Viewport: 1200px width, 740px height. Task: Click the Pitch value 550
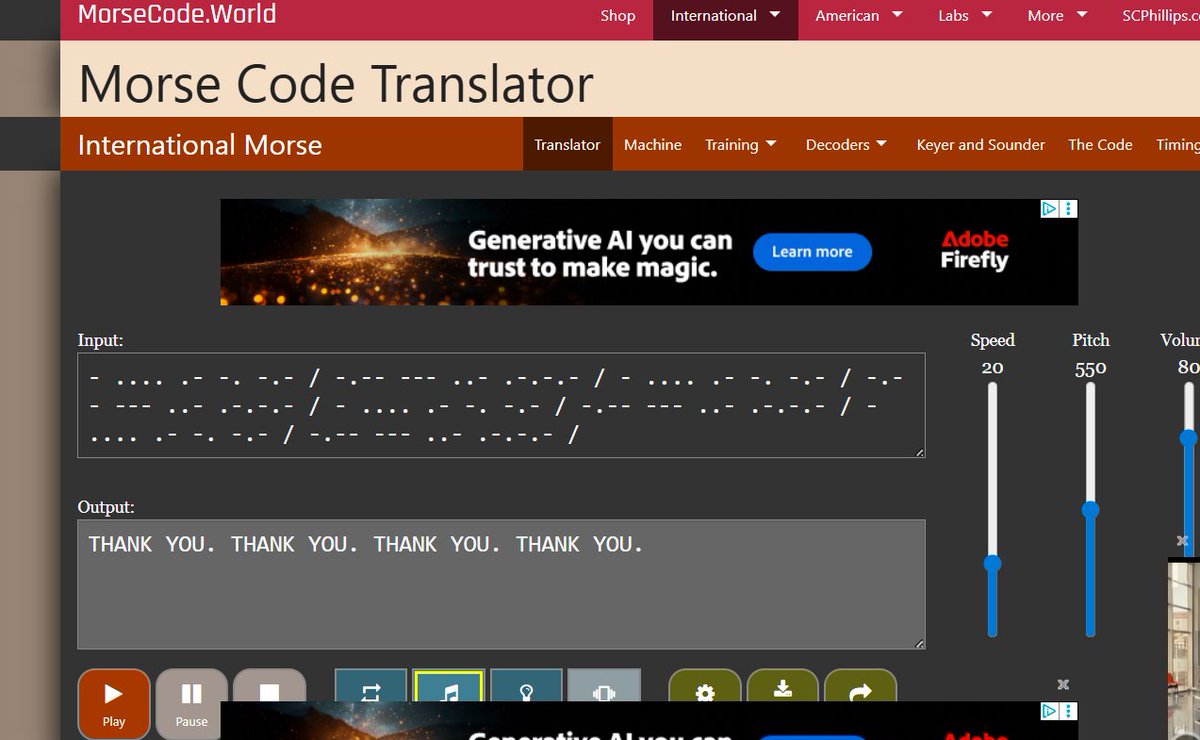[x=1090, y=368]
